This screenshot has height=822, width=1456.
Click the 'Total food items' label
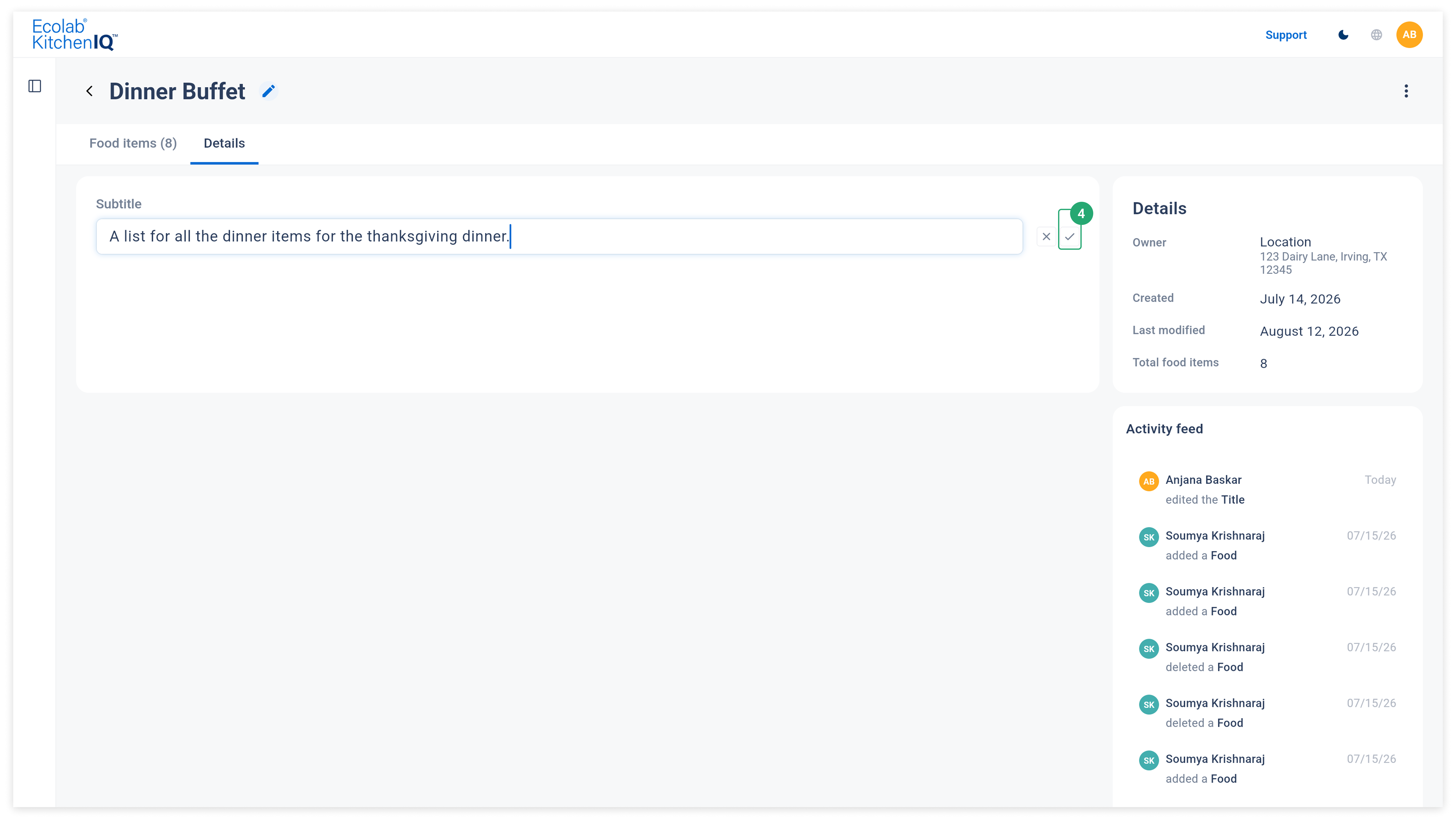pyautogui.click(x=1176, y=362)
